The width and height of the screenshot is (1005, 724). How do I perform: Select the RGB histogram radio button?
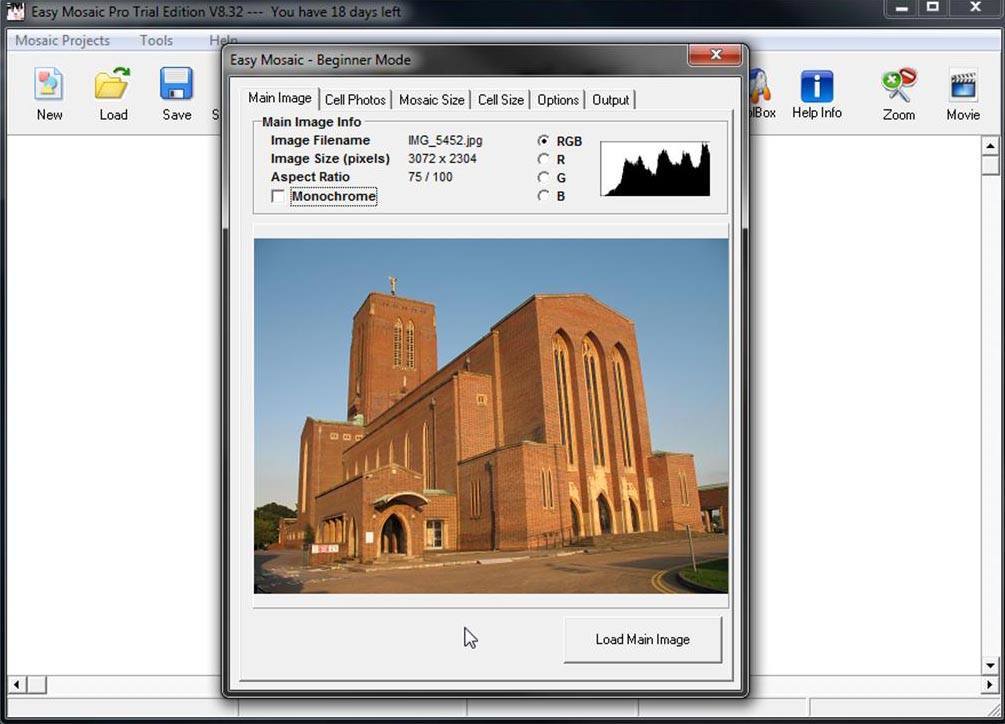pos(544,140)
